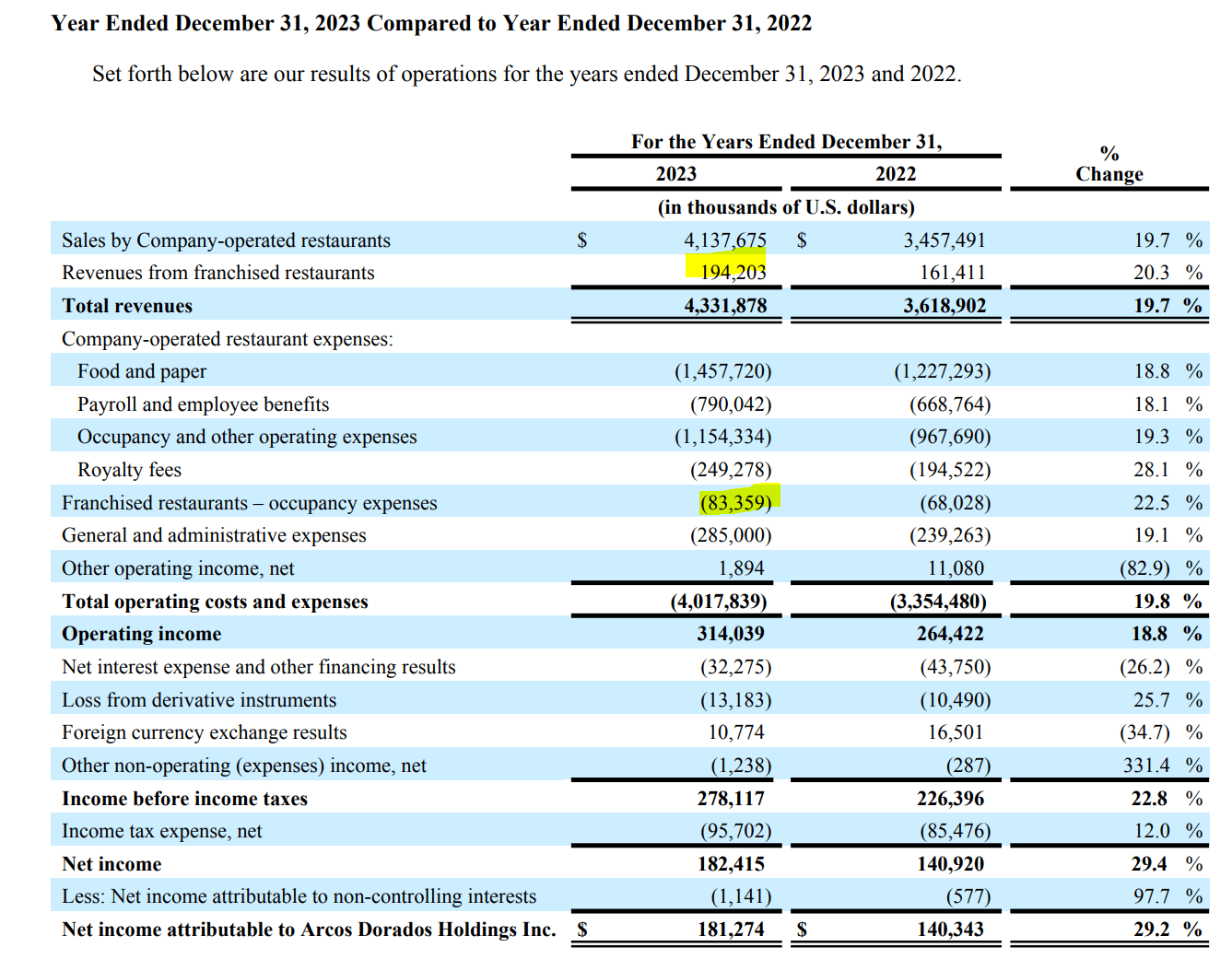Click "Other non-operating (expenses) income, net" label
This screenshot has width=1232, height=971.
pyautogui.click(x=244, y=766)
